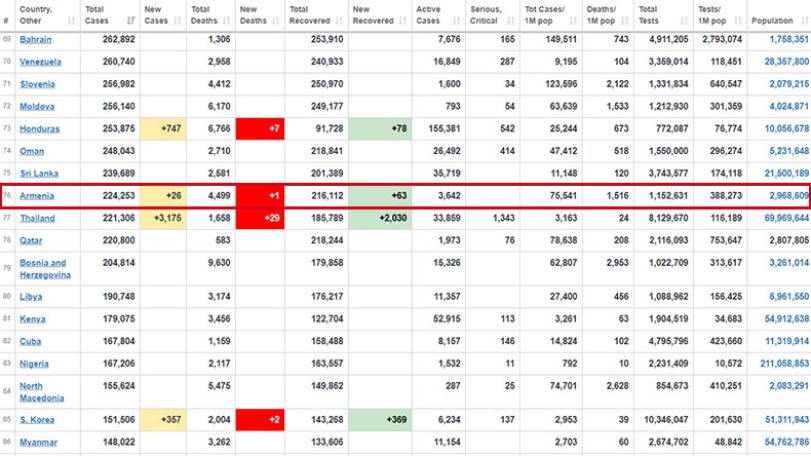This screenshot has width=811, height=456.
Task: Open the Honduras country link
Action: click(39, 129)
